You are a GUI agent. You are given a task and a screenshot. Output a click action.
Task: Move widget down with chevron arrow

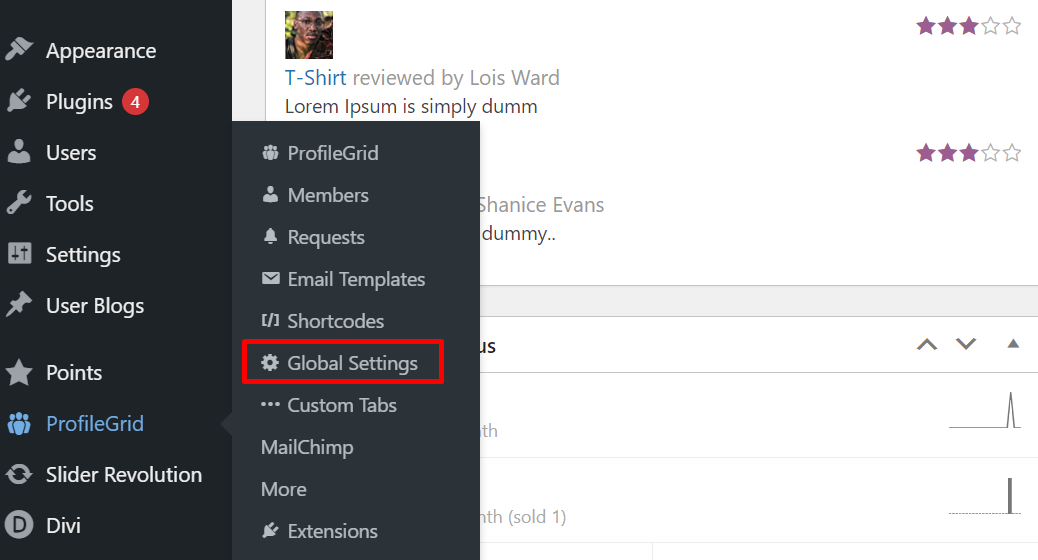[x=966, y=344]
